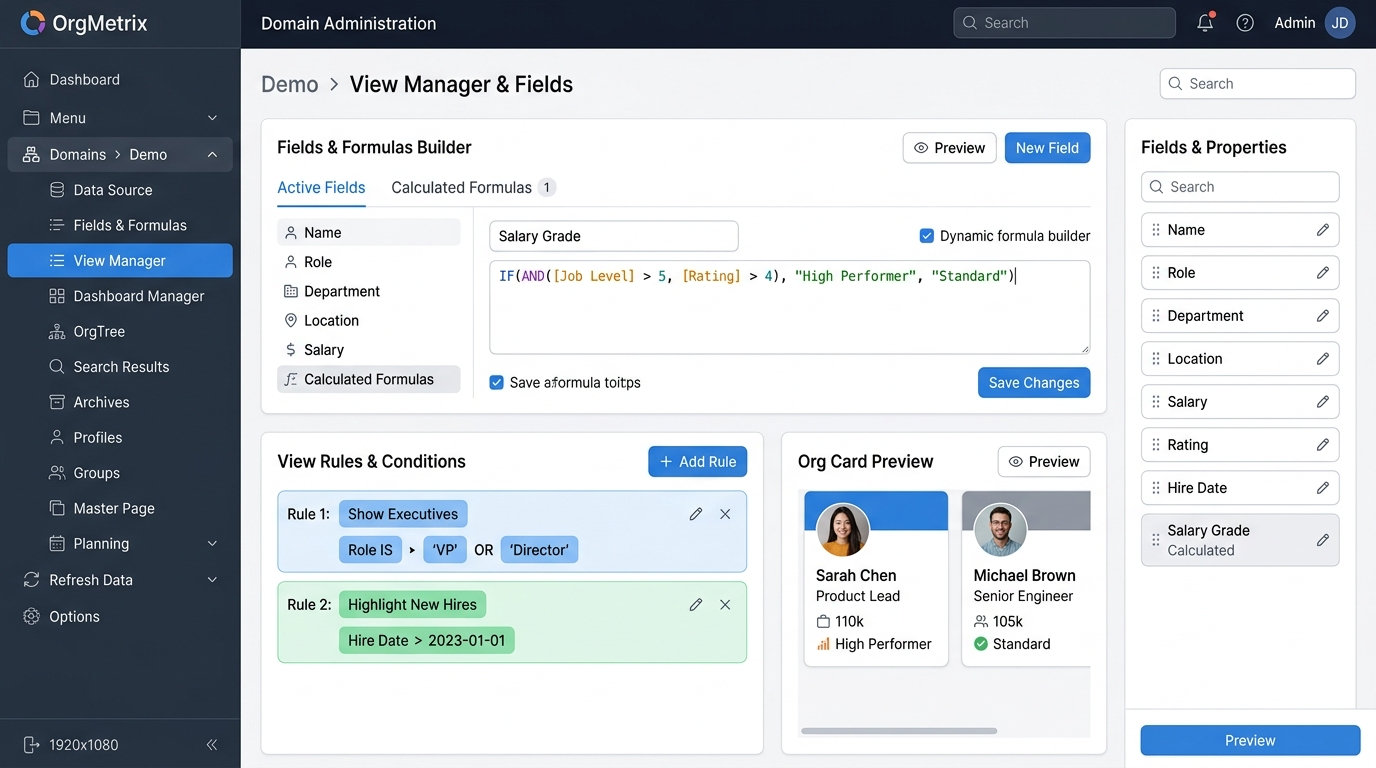Edit the Rating field pencil icon
Image resolution: width=1376 pixels, height=768 pixels.
1323,445
